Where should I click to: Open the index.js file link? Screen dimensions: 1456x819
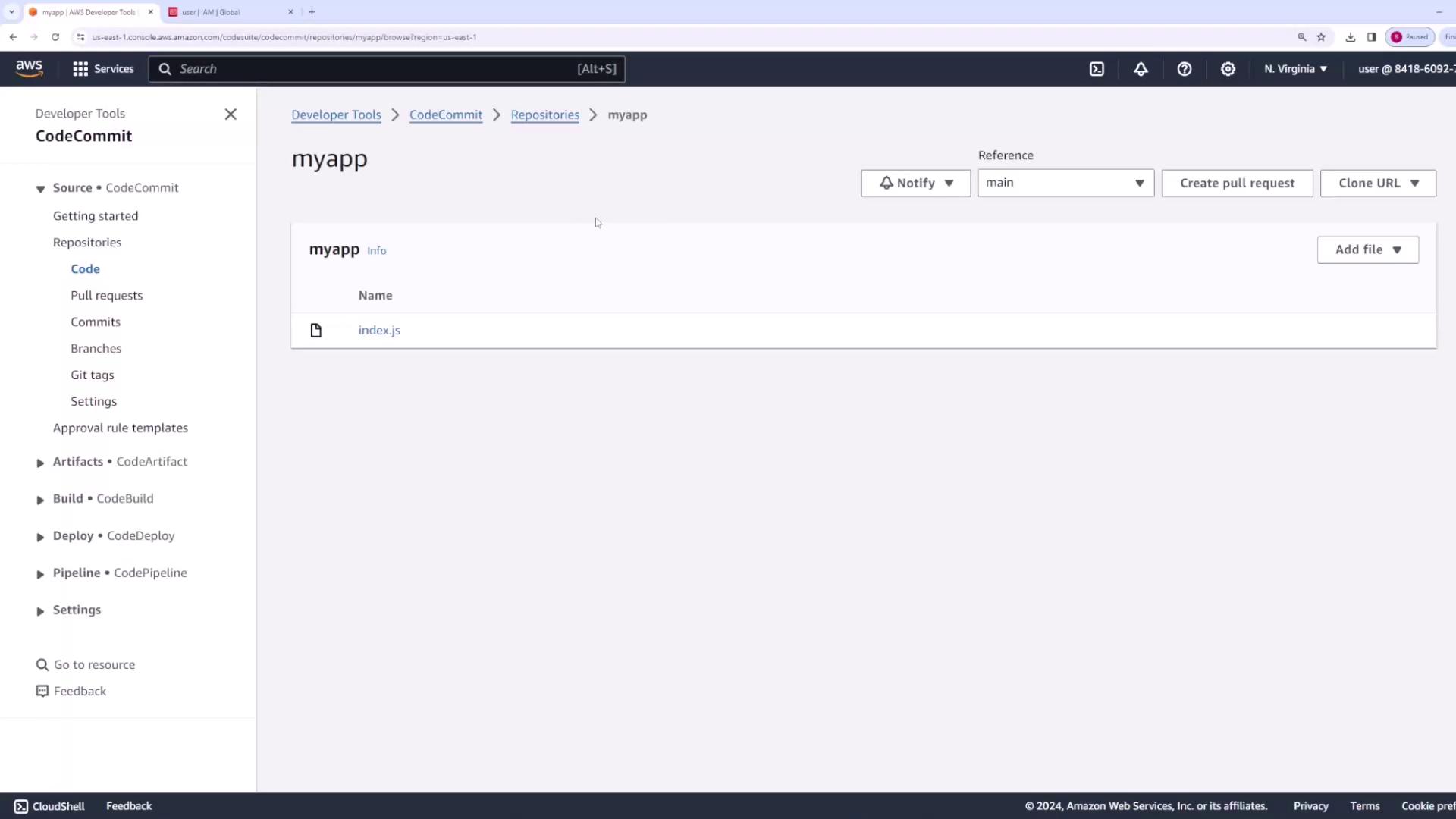(x=379, y=331)
